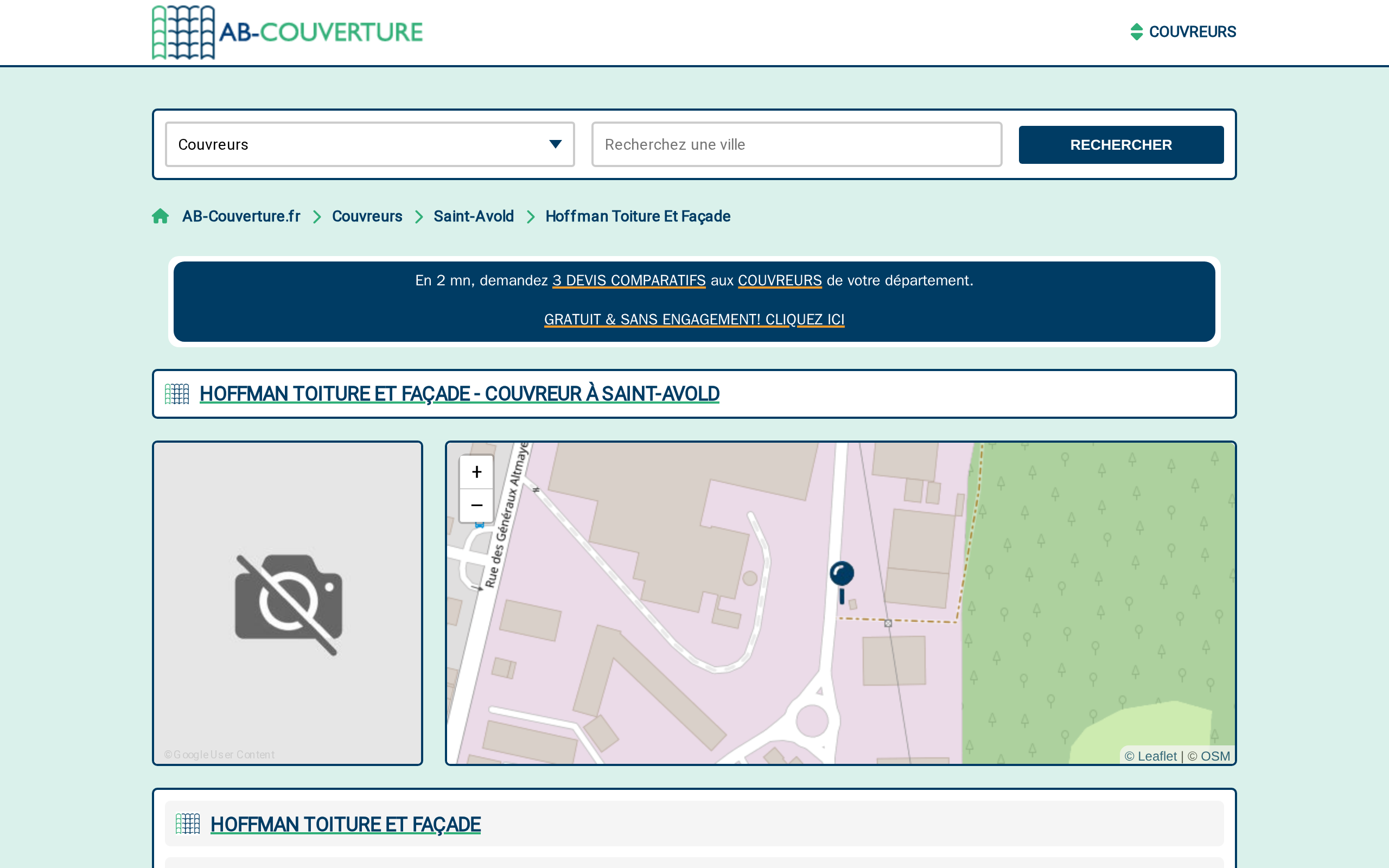
Task: Click the AB-Couverture logo
Action: click(x=287, y=32)
